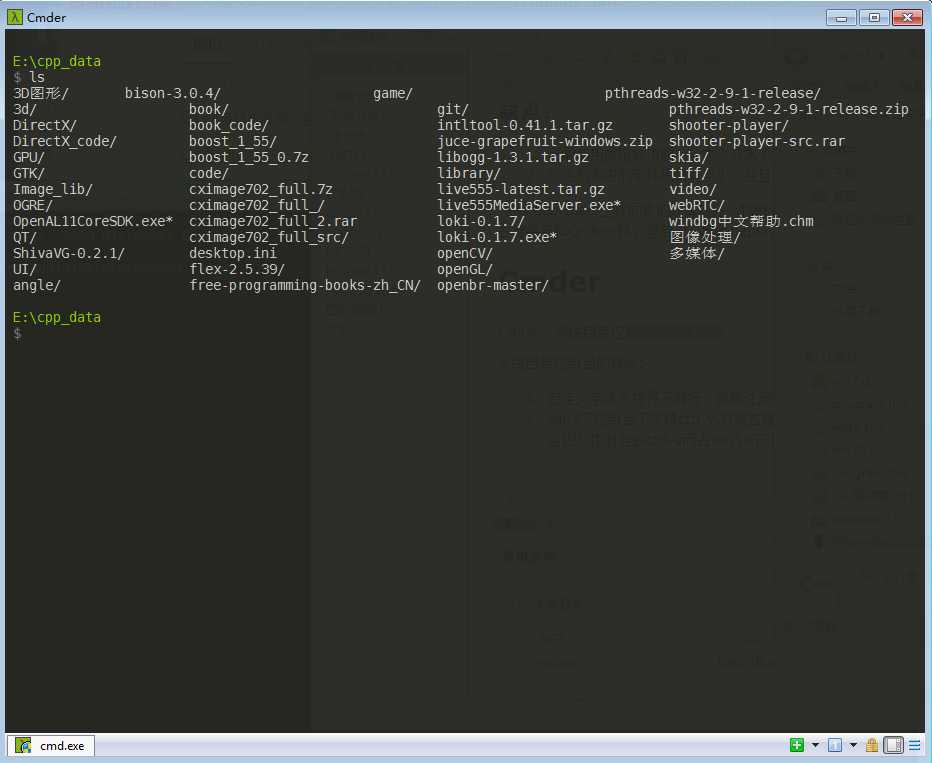This screenshot has width=932, height=763.
Task: Expand the dropdown arrow beside the consoles list icon
Action: [x=853, y=745]
